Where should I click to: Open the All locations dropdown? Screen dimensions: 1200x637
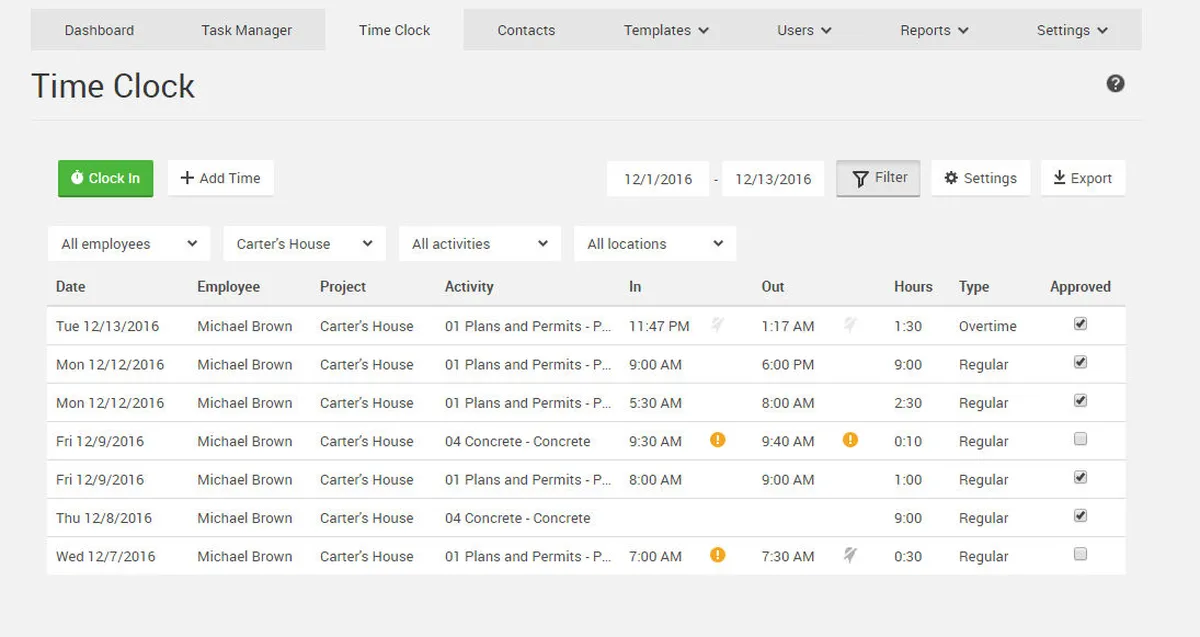pos(655,244)
